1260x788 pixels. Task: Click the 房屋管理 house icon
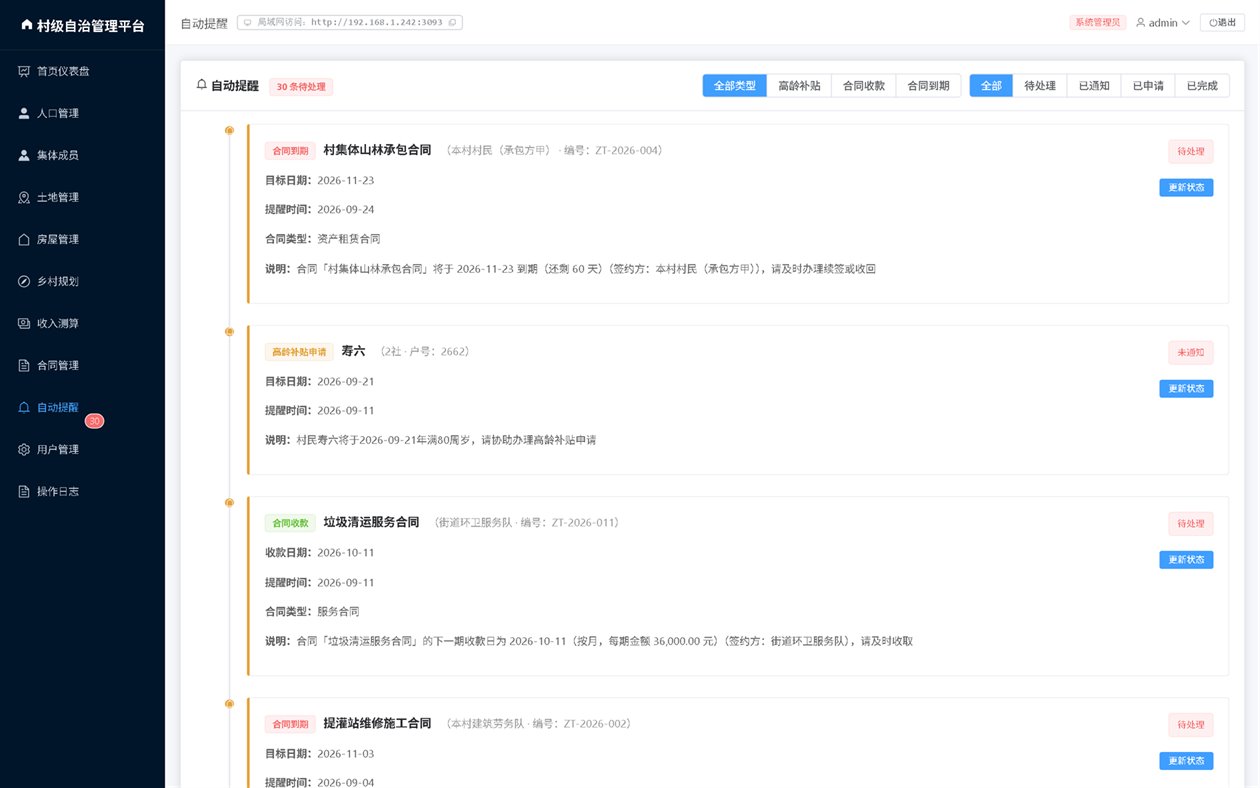(24, 239)
